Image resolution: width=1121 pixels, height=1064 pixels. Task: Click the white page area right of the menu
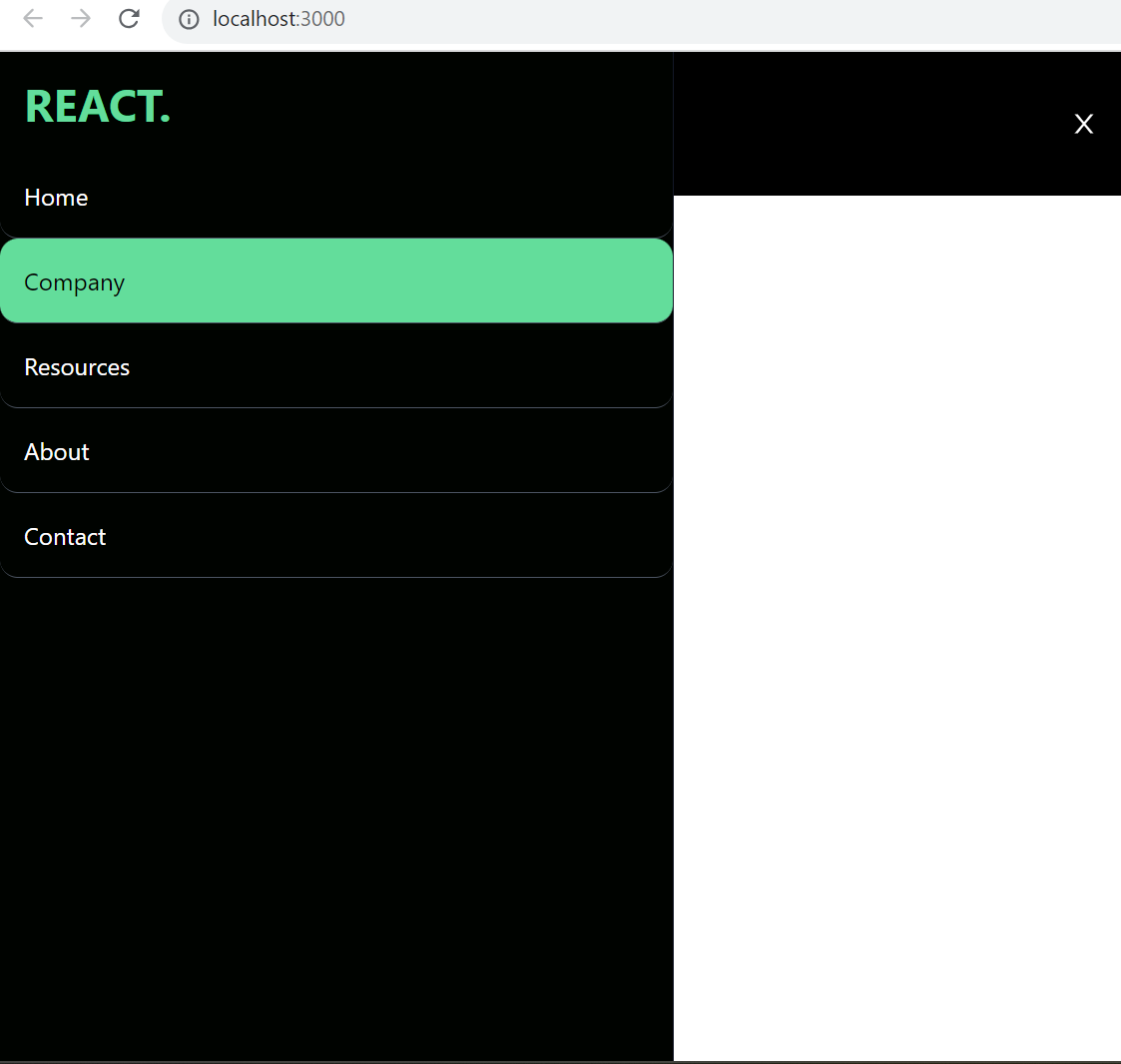[x=898, y=599]
